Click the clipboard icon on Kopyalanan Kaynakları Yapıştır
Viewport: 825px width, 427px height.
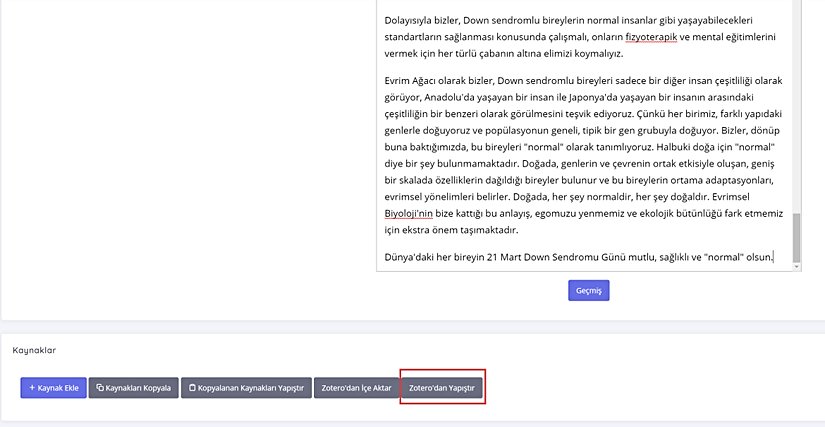tap(192, 388)
